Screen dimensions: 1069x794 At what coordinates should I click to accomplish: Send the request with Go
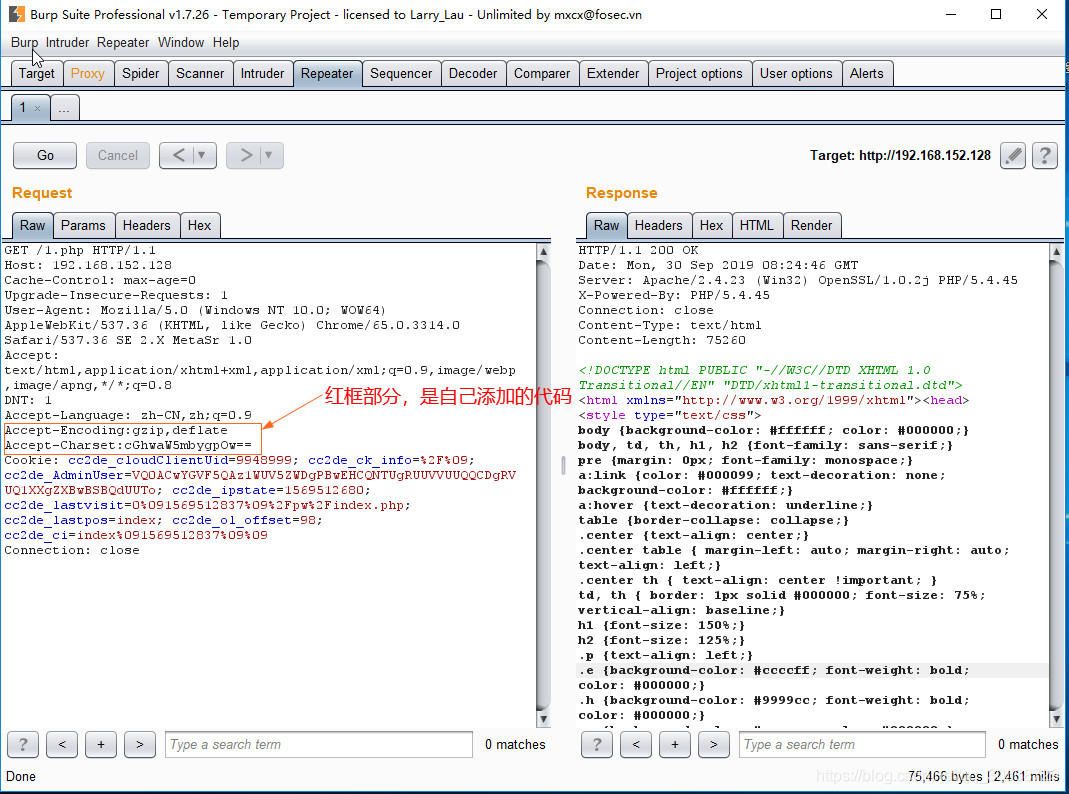tap(45, 155)
